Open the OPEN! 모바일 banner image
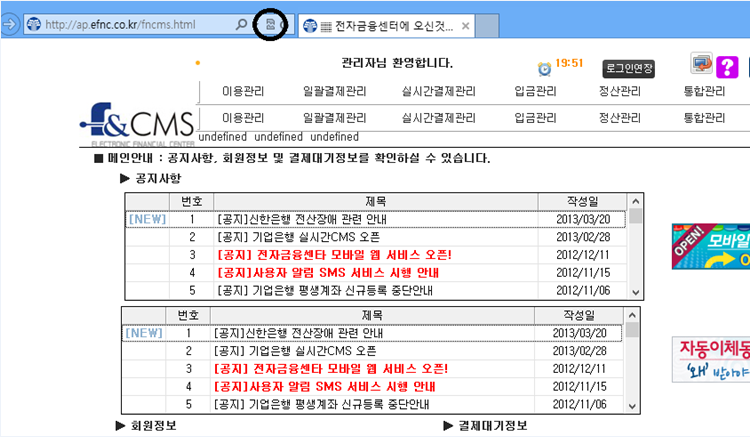 click(711, 246)
